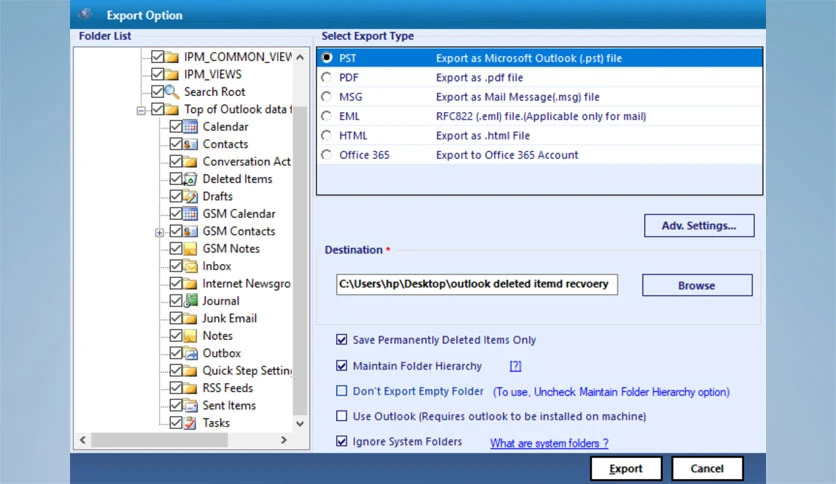
Task: Click the Search Root magnifier icon
Action: click(x=172, y=92)
